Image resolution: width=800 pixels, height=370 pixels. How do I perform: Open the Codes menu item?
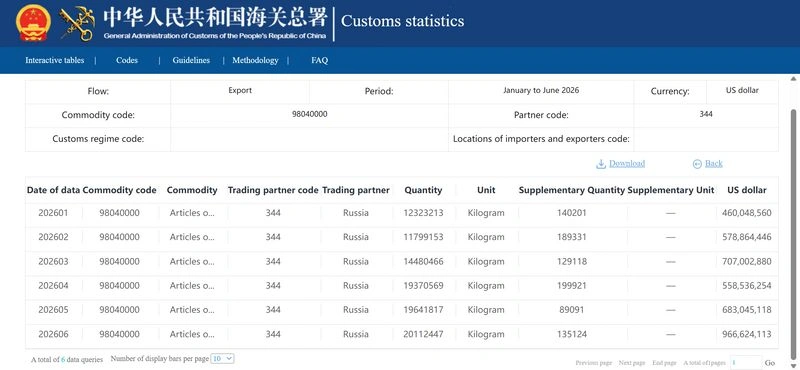pos(127,60)
